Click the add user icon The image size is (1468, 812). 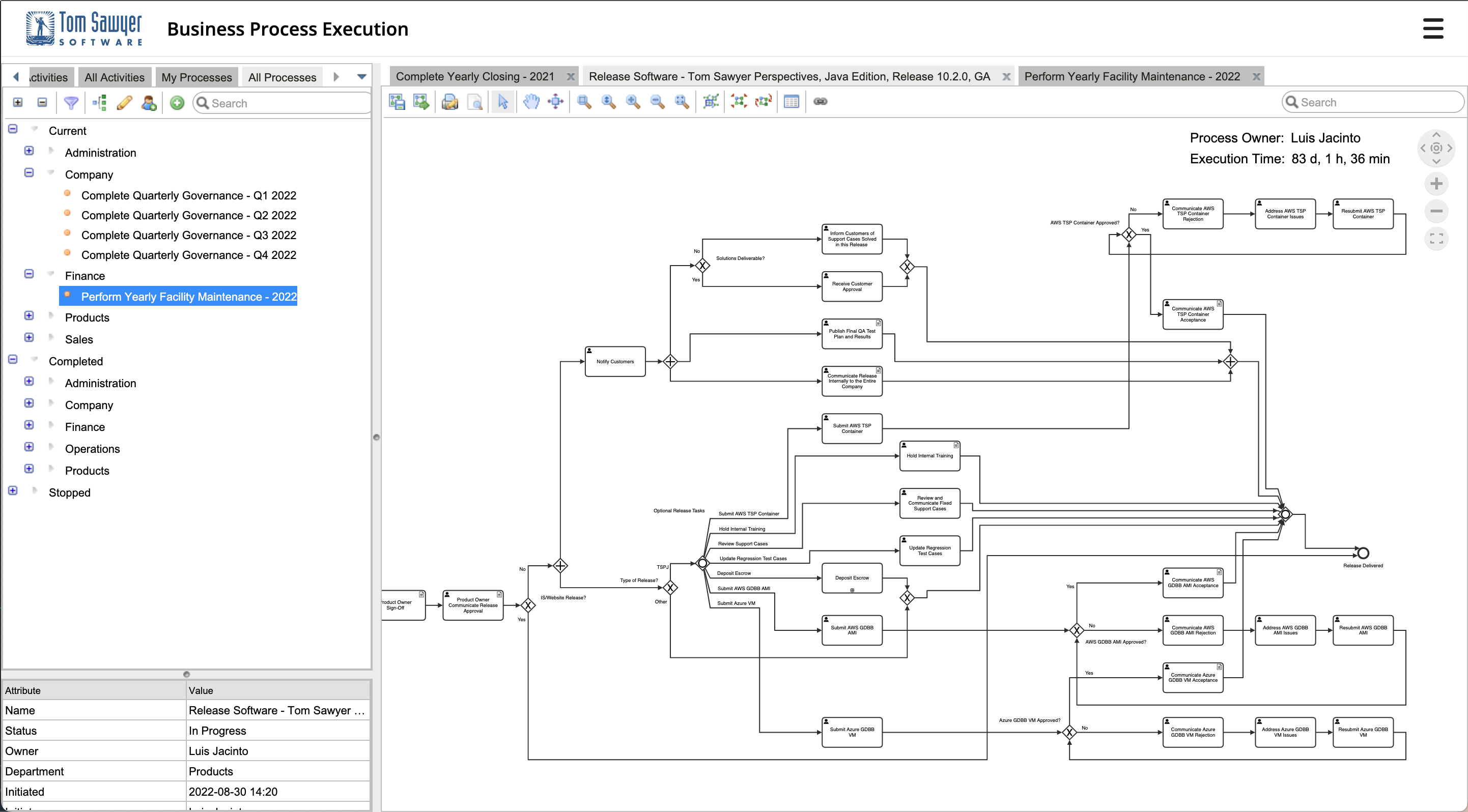click(x=149, y=102)
